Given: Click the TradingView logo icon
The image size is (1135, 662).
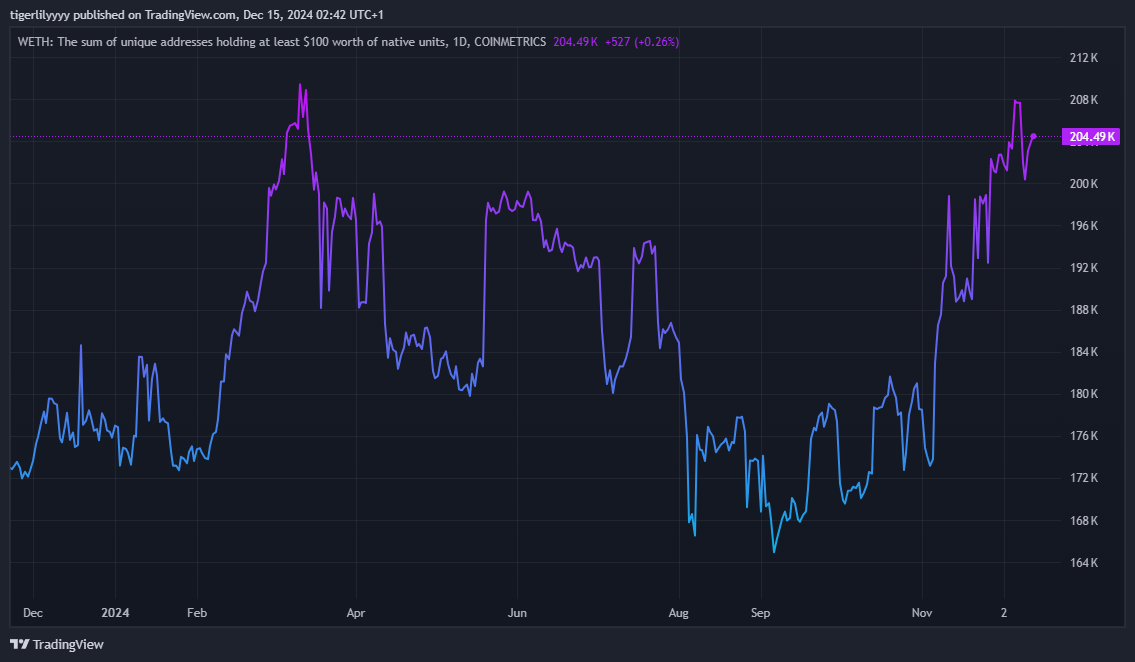Looking at the screenshot, I should point(19,644).
